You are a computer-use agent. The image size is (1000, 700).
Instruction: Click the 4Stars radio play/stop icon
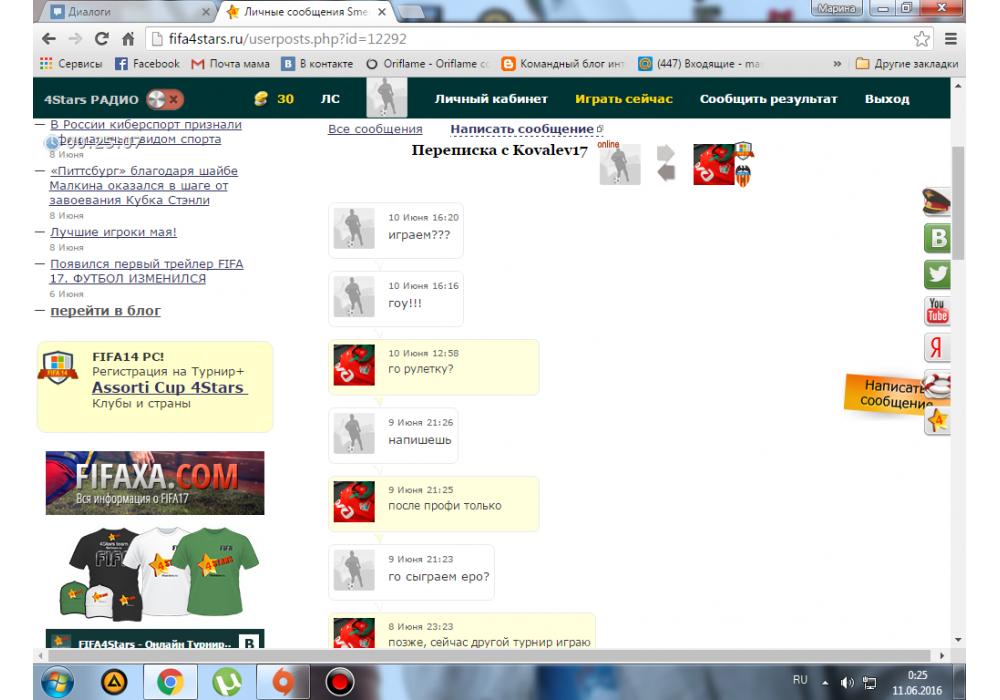165,100
